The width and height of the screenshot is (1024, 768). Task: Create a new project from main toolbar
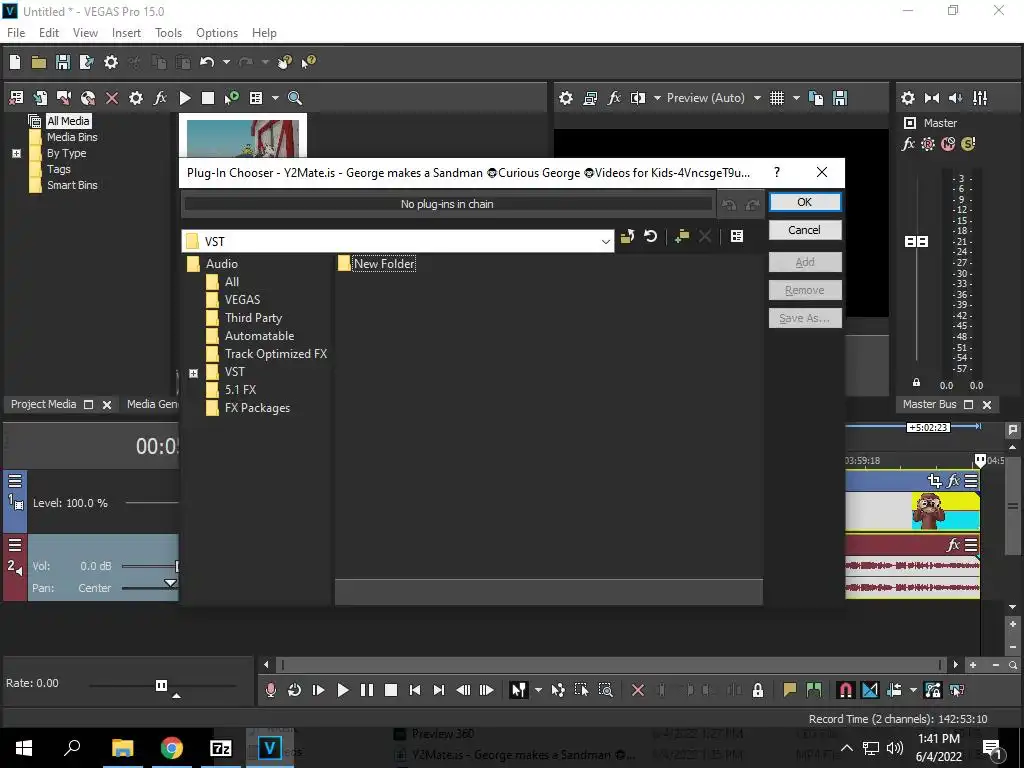click(15, 62)
